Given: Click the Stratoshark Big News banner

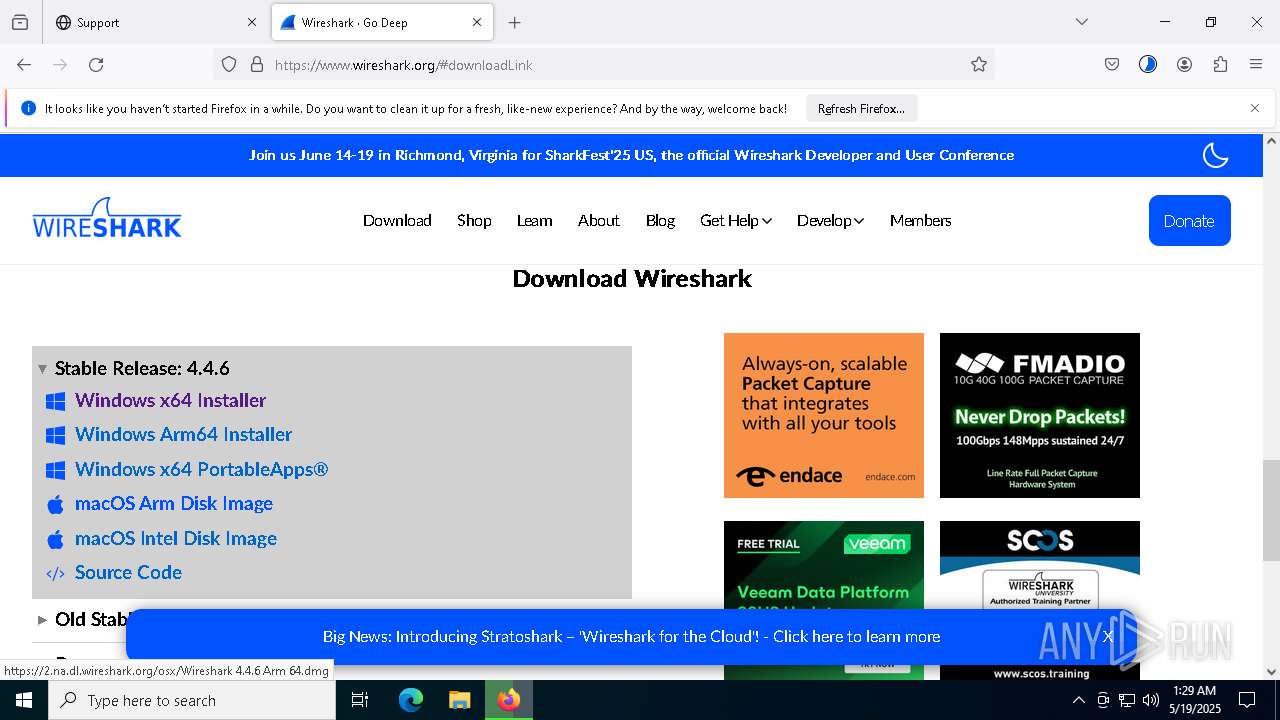Looking at the screenshot, I should 631,636.
